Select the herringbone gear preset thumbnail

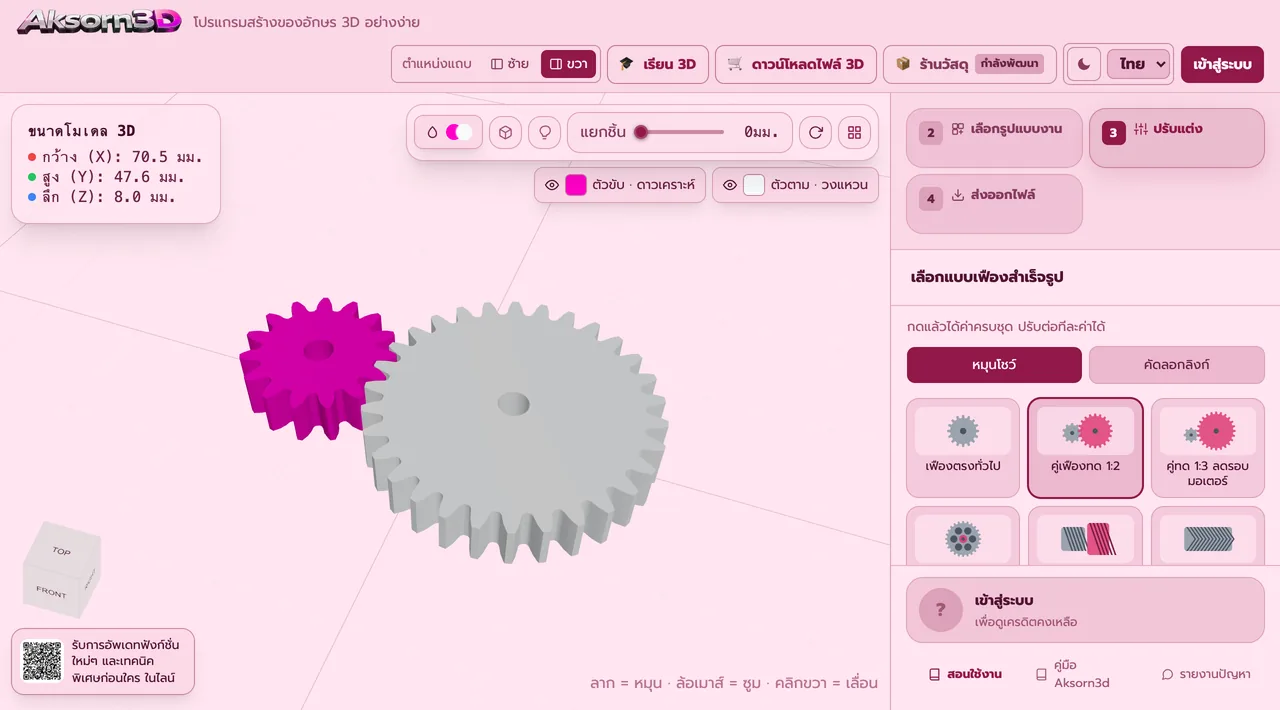(x=1208, y=538)
